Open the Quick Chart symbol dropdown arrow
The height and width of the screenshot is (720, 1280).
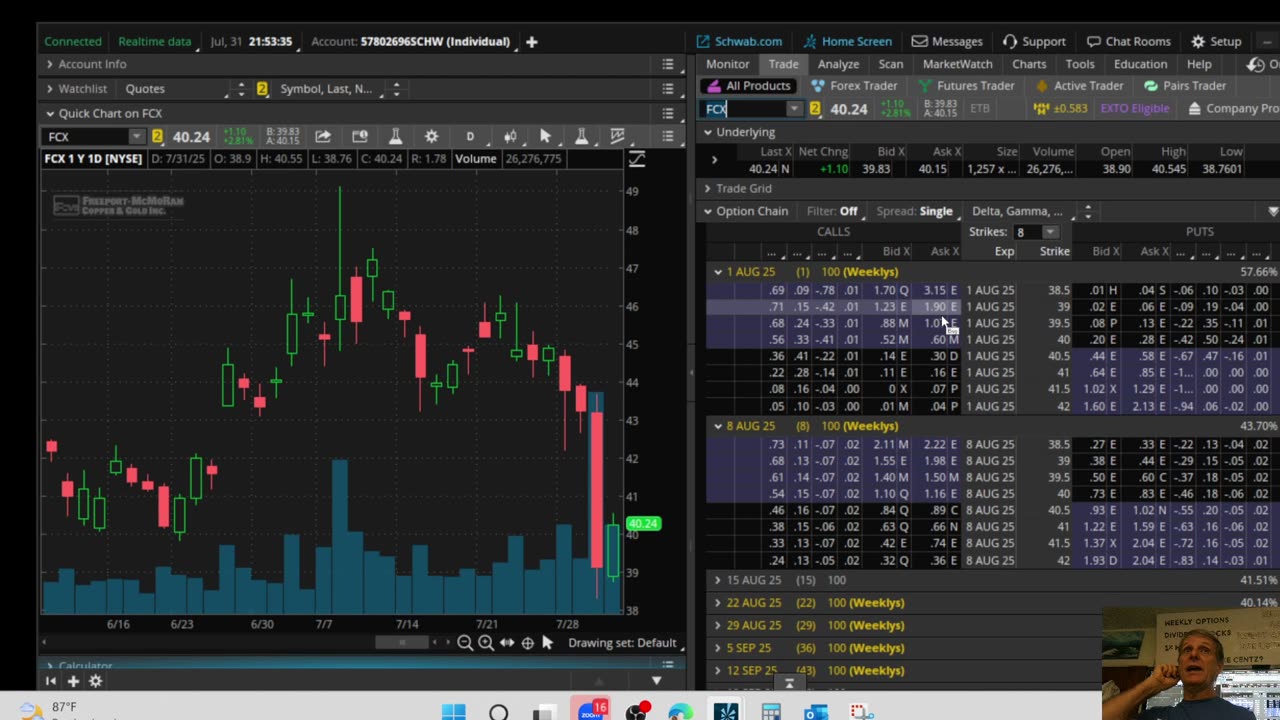[136, 137]
